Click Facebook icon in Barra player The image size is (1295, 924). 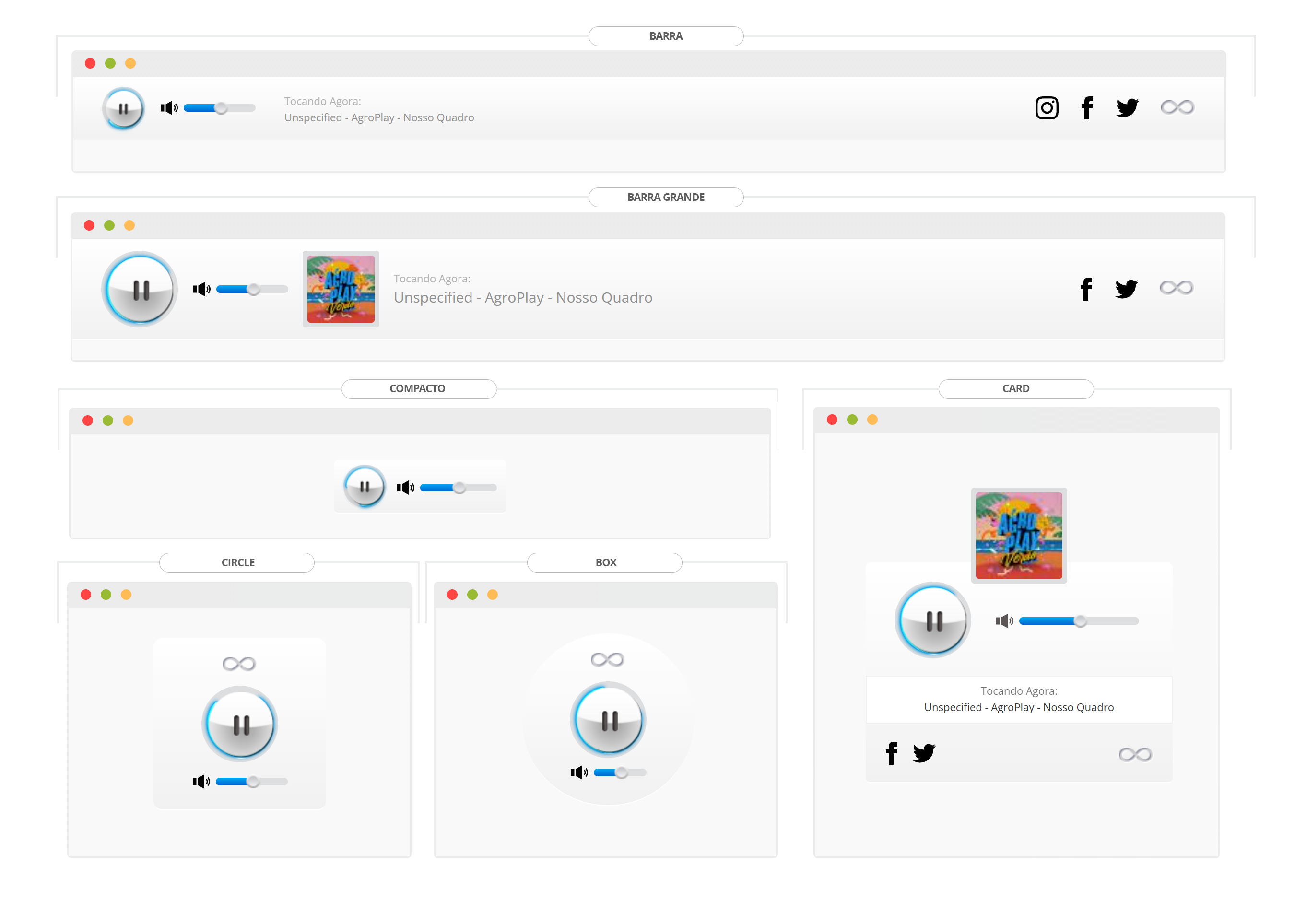(x=1086, y=107)
